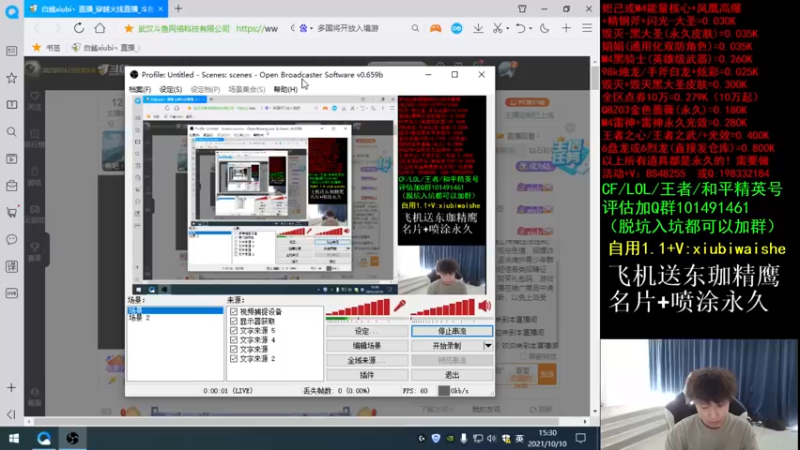Toggle the 文字来源 2 source checkbox
This screenshot has width=800, height=450.
[x=234, y=359]
